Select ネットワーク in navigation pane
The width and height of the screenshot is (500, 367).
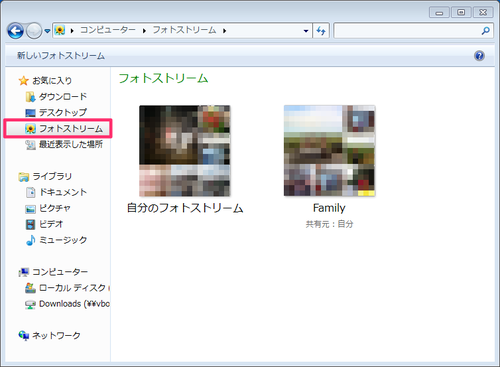[x=56, y=335]
